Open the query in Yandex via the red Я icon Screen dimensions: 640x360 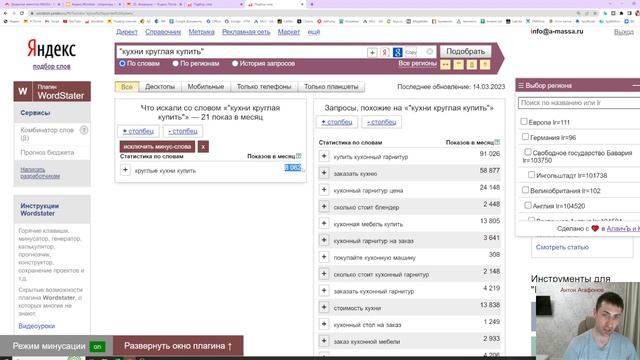(x=384, y=52)
